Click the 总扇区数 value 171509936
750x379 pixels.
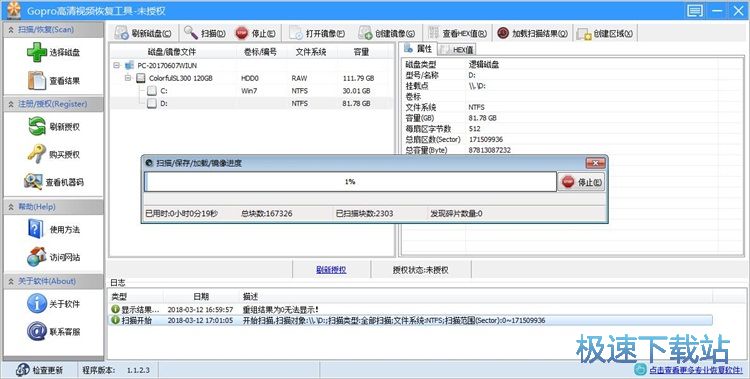coord(485,139)
